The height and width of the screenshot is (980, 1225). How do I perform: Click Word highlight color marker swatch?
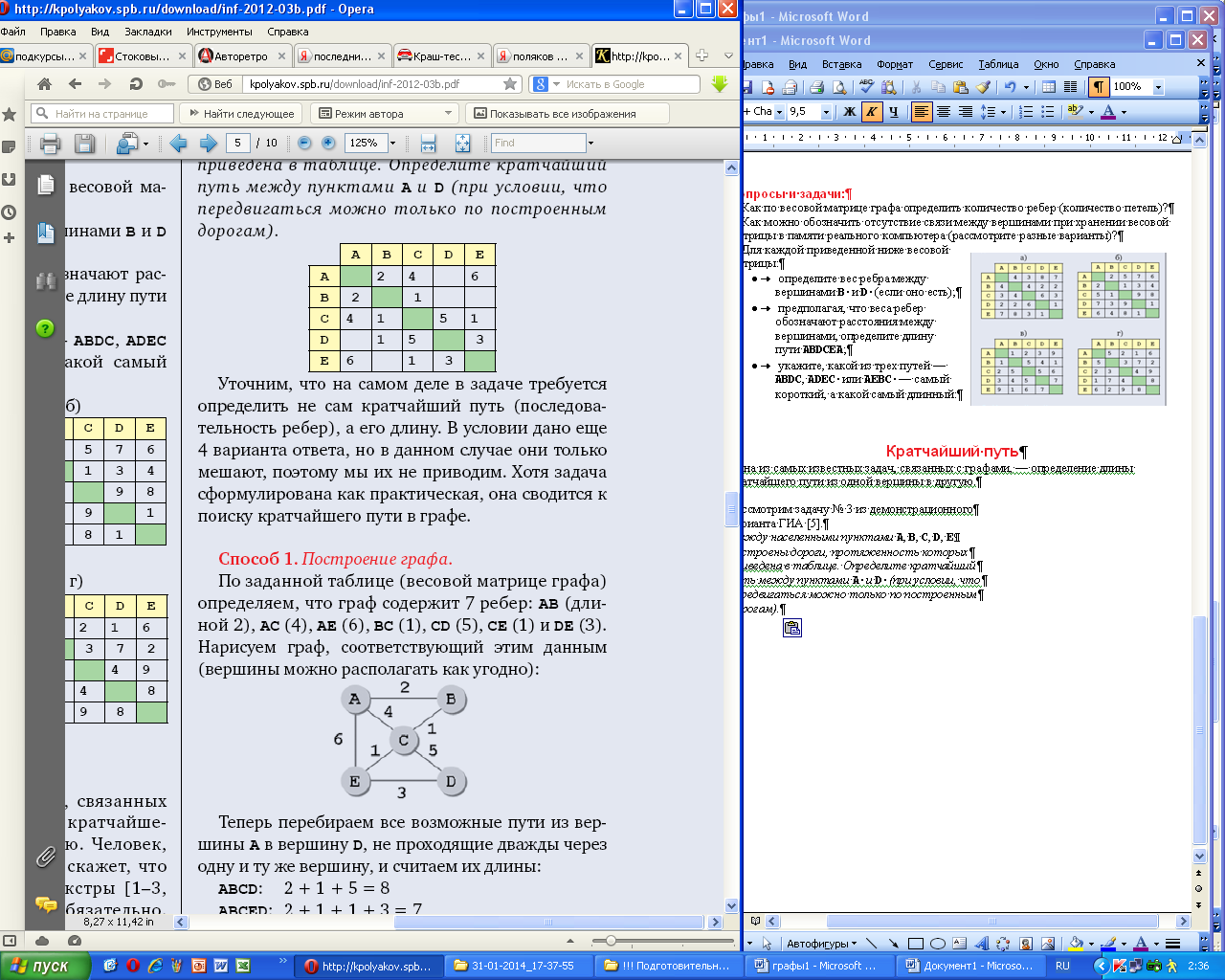[1075, 112]
